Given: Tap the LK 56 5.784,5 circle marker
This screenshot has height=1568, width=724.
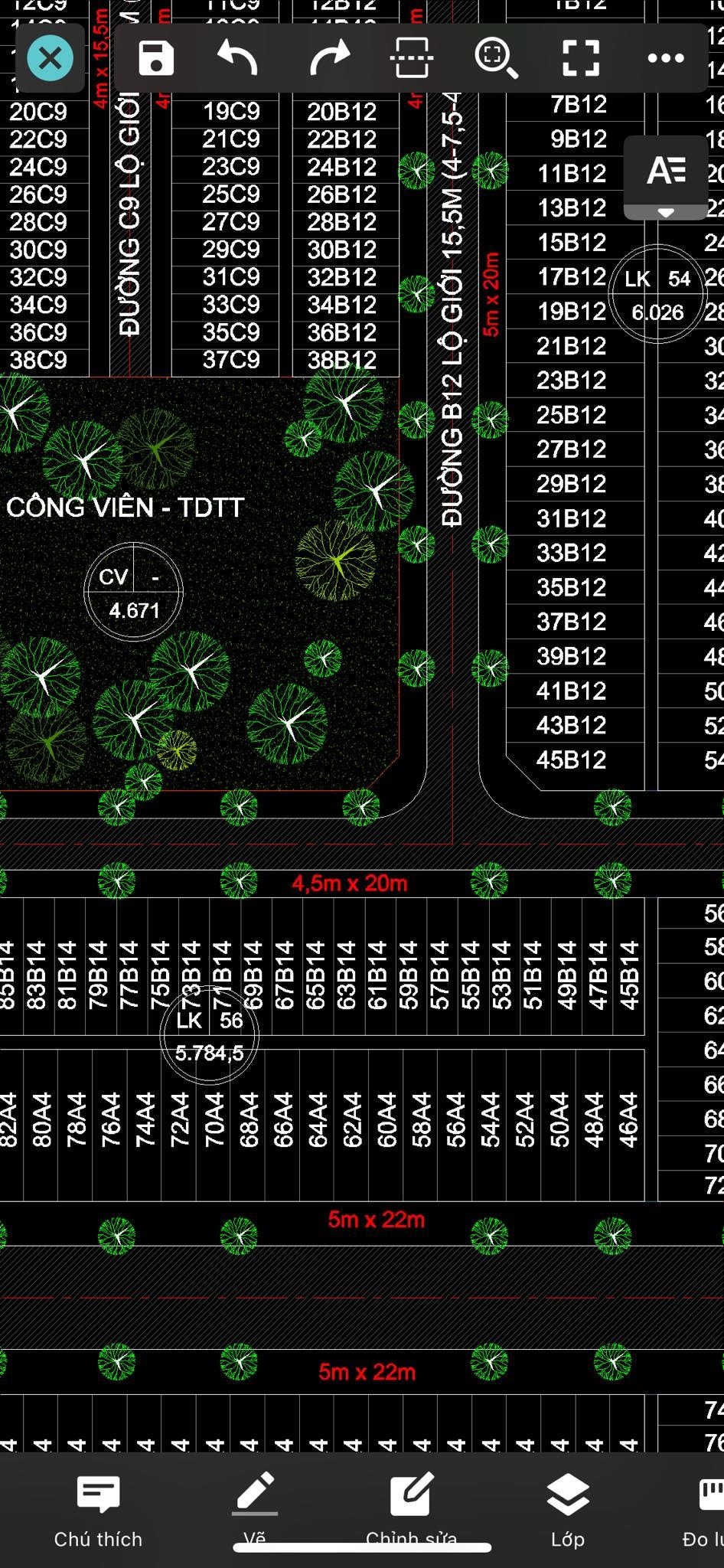Looking at the screenshot, I should 210,1035.
